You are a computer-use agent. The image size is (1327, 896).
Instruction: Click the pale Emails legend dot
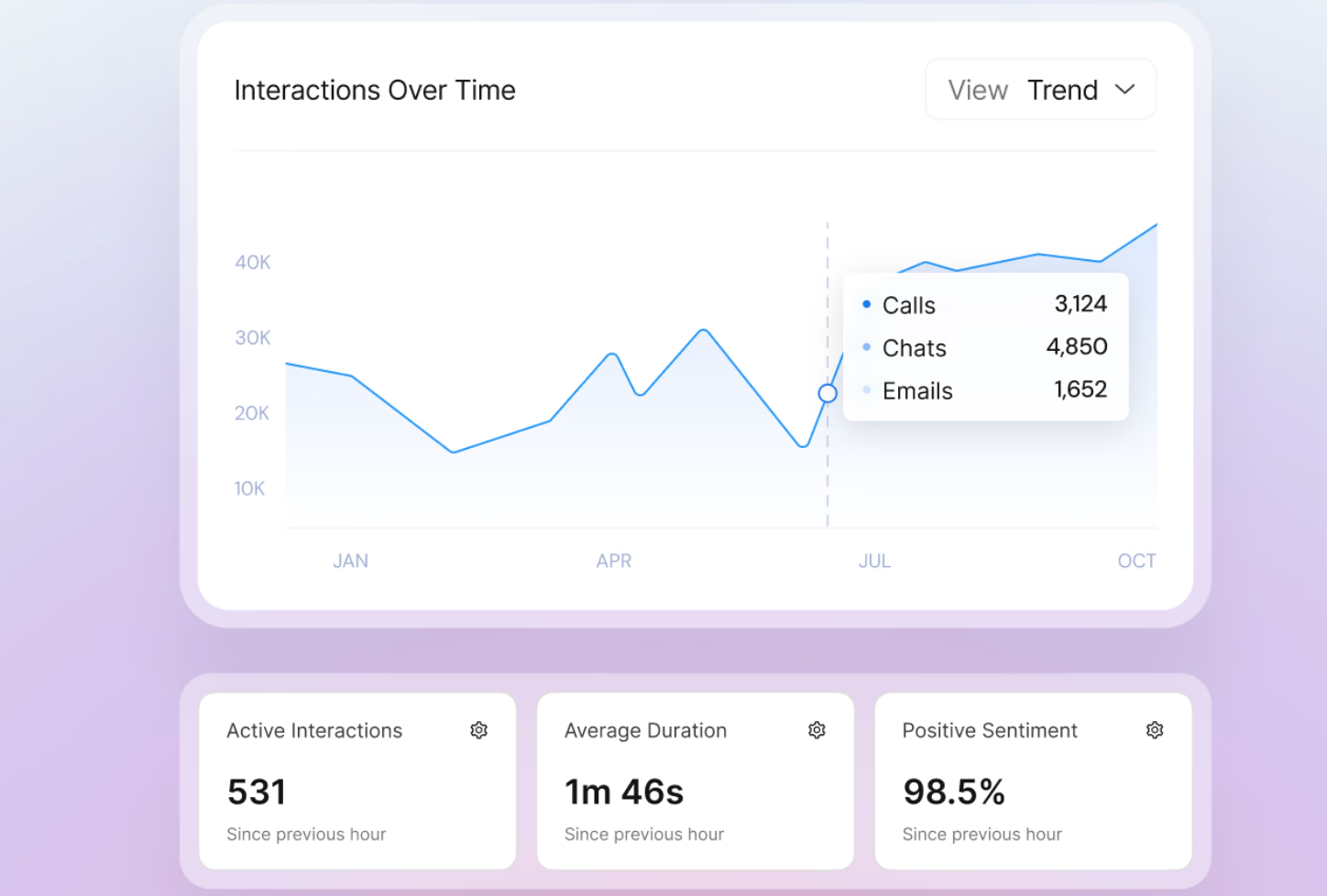(x=866, y=390)
